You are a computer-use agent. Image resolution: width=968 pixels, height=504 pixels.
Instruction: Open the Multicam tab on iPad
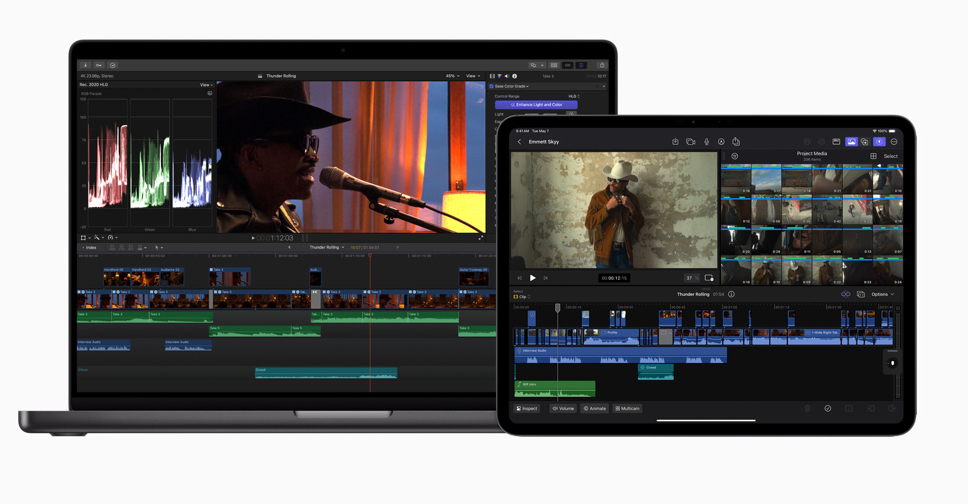coord(628,408)
